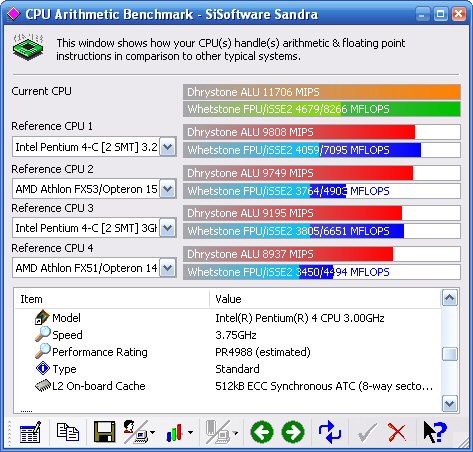
Task: Activate the What's This help pointer icon
Action: 435,432
